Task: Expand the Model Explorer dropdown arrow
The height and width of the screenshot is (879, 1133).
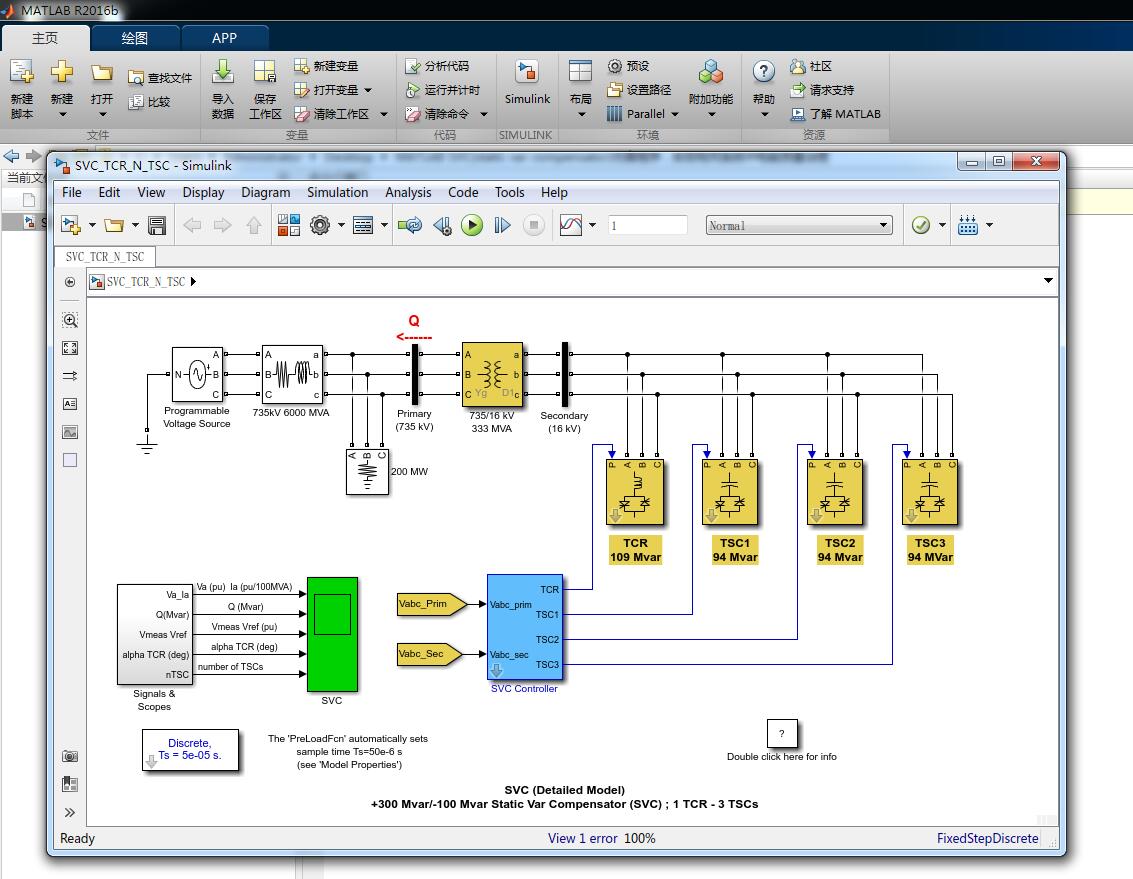Action: [x=384, y=226]
